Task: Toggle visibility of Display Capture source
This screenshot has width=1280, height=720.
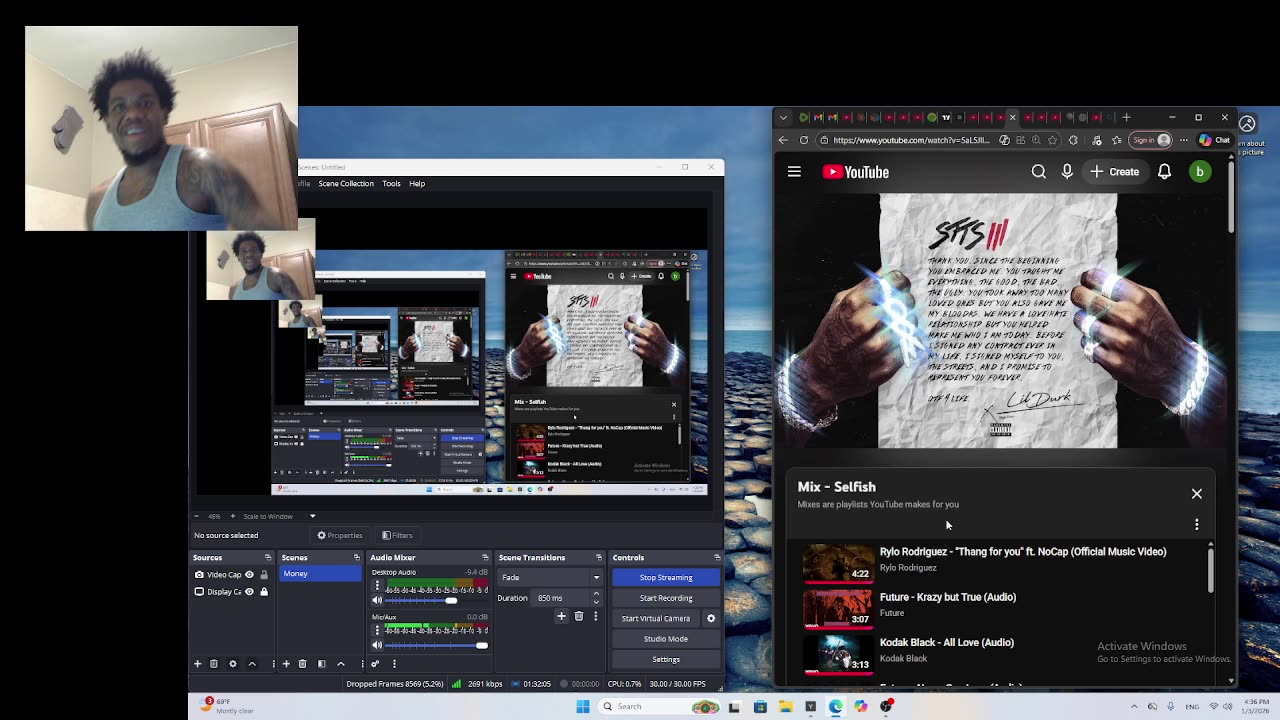Action: click(249, 592)
